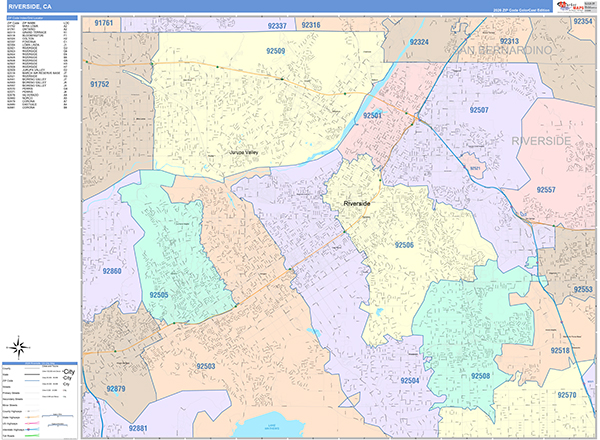600x440 pixels.
Task: Click ZIP code label 92354
Action: [x=583, y=21]
